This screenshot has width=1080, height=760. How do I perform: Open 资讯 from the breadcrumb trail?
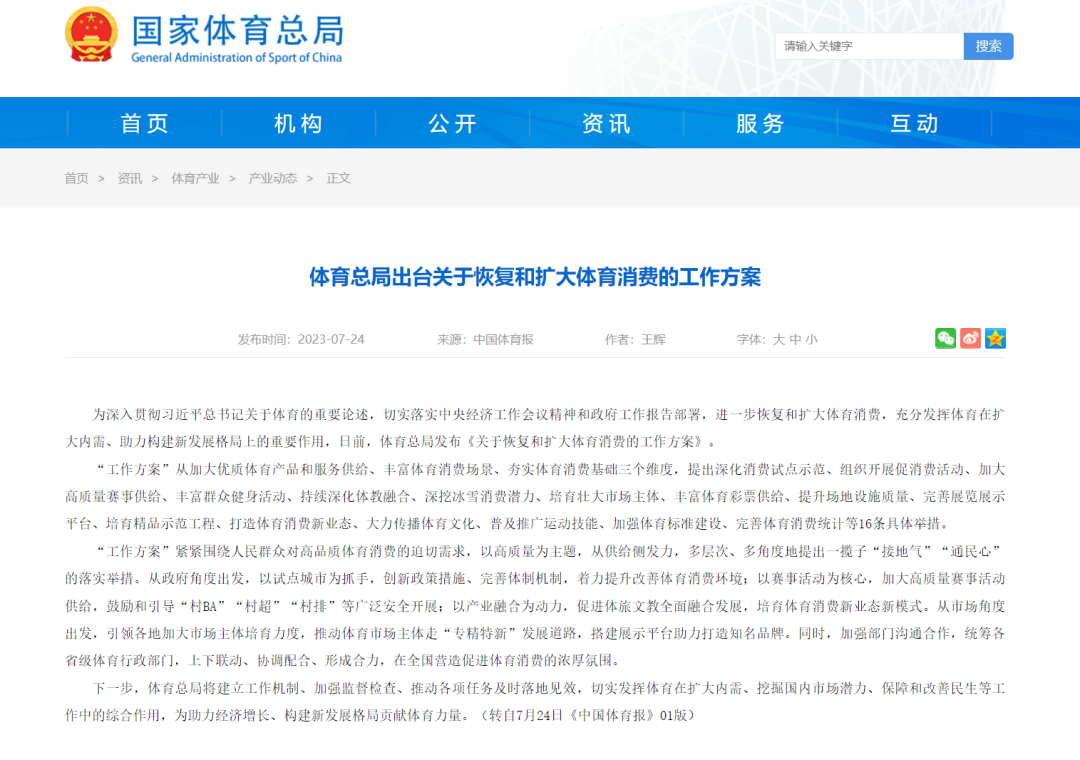click(x=129, y=178)
